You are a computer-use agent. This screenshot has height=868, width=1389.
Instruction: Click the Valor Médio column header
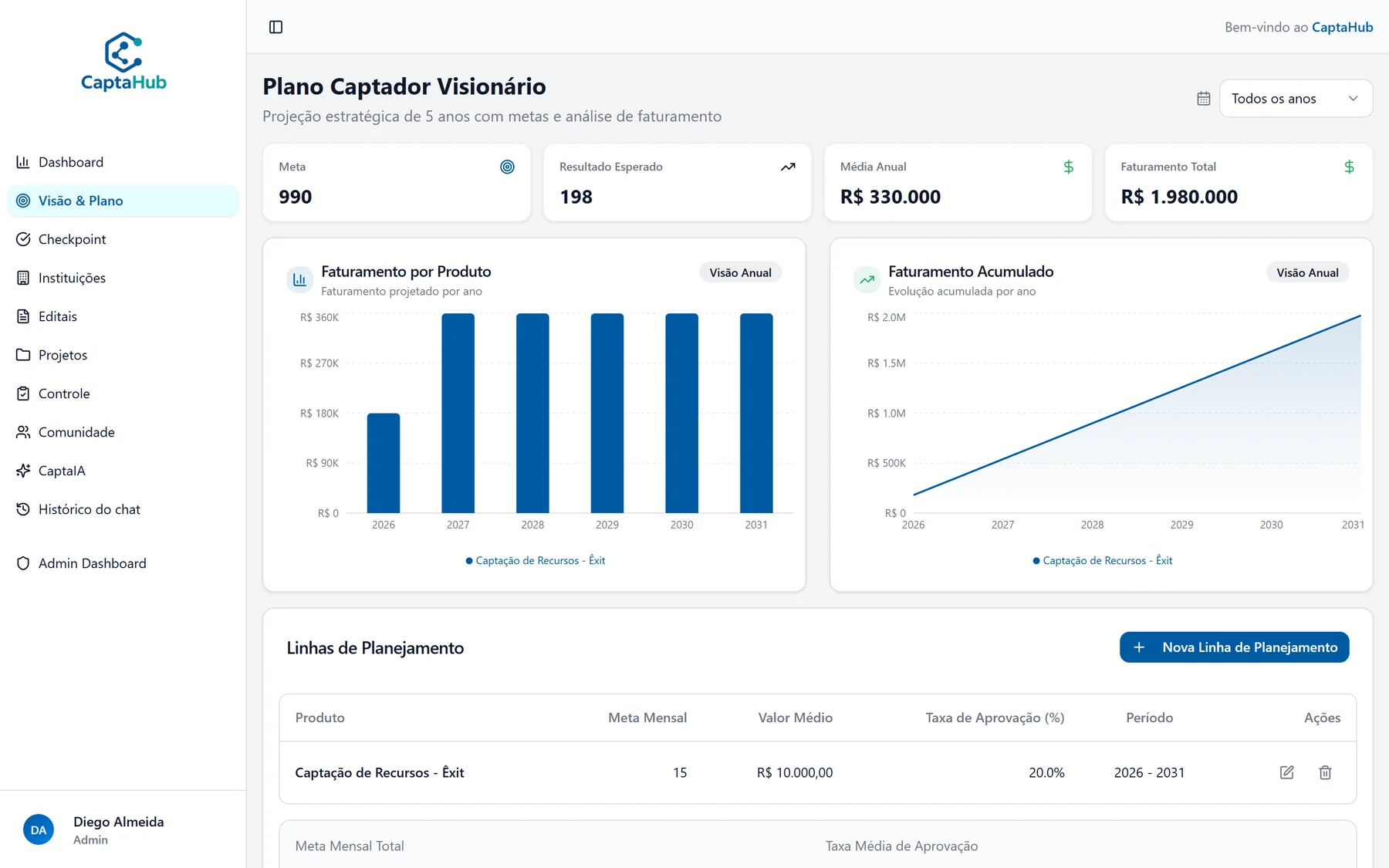795,718
